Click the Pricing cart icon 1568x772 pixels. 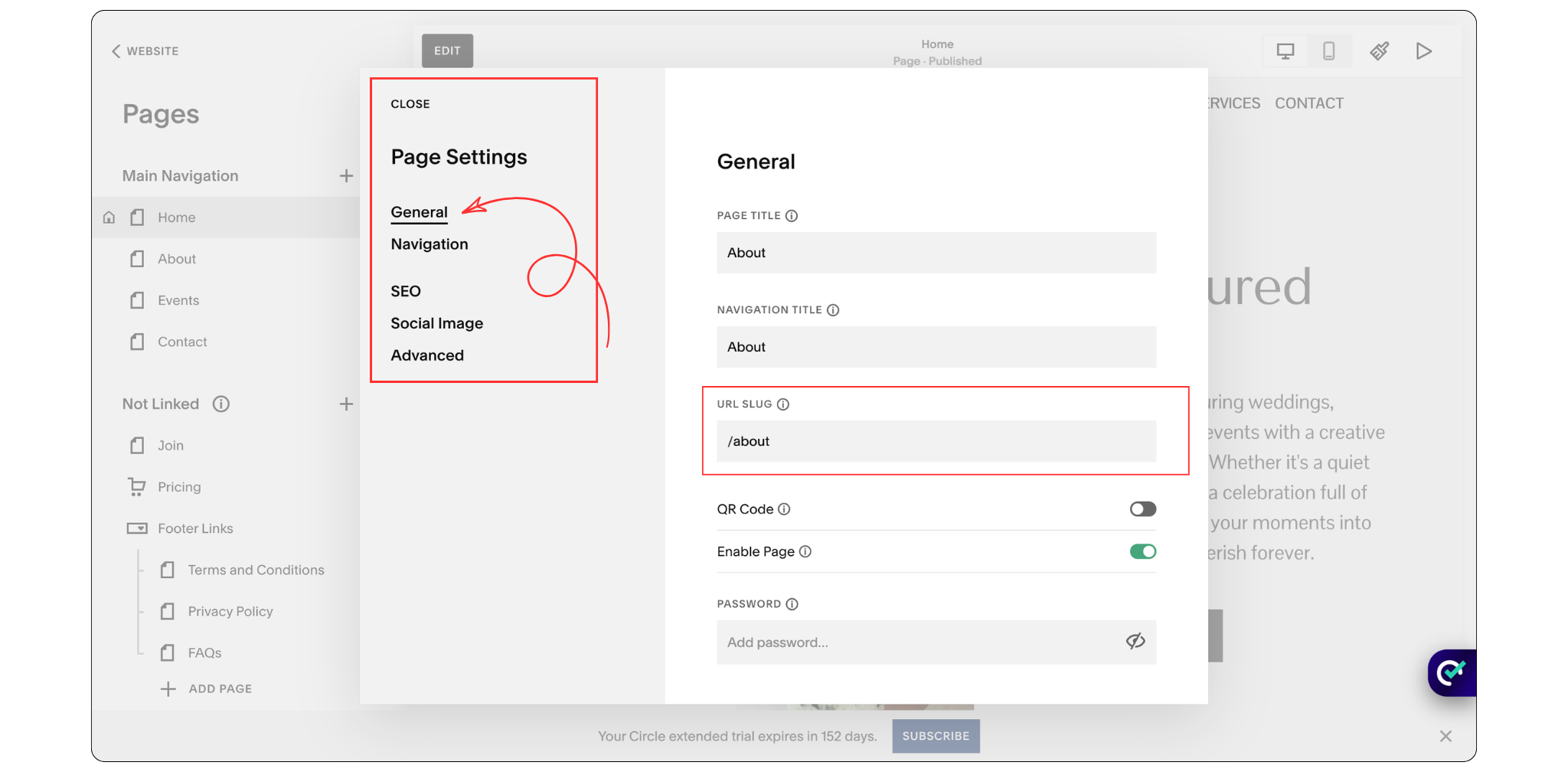tap(137, 487)
